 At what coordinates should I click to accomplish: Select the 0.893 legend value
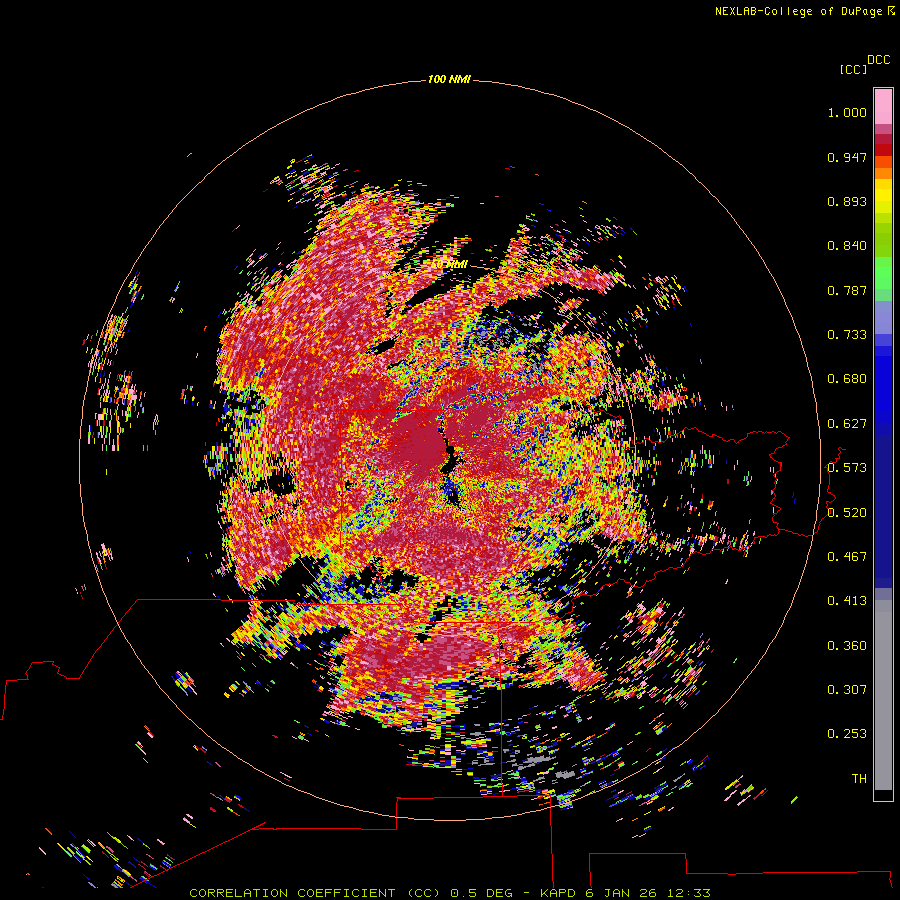point(847,201)
